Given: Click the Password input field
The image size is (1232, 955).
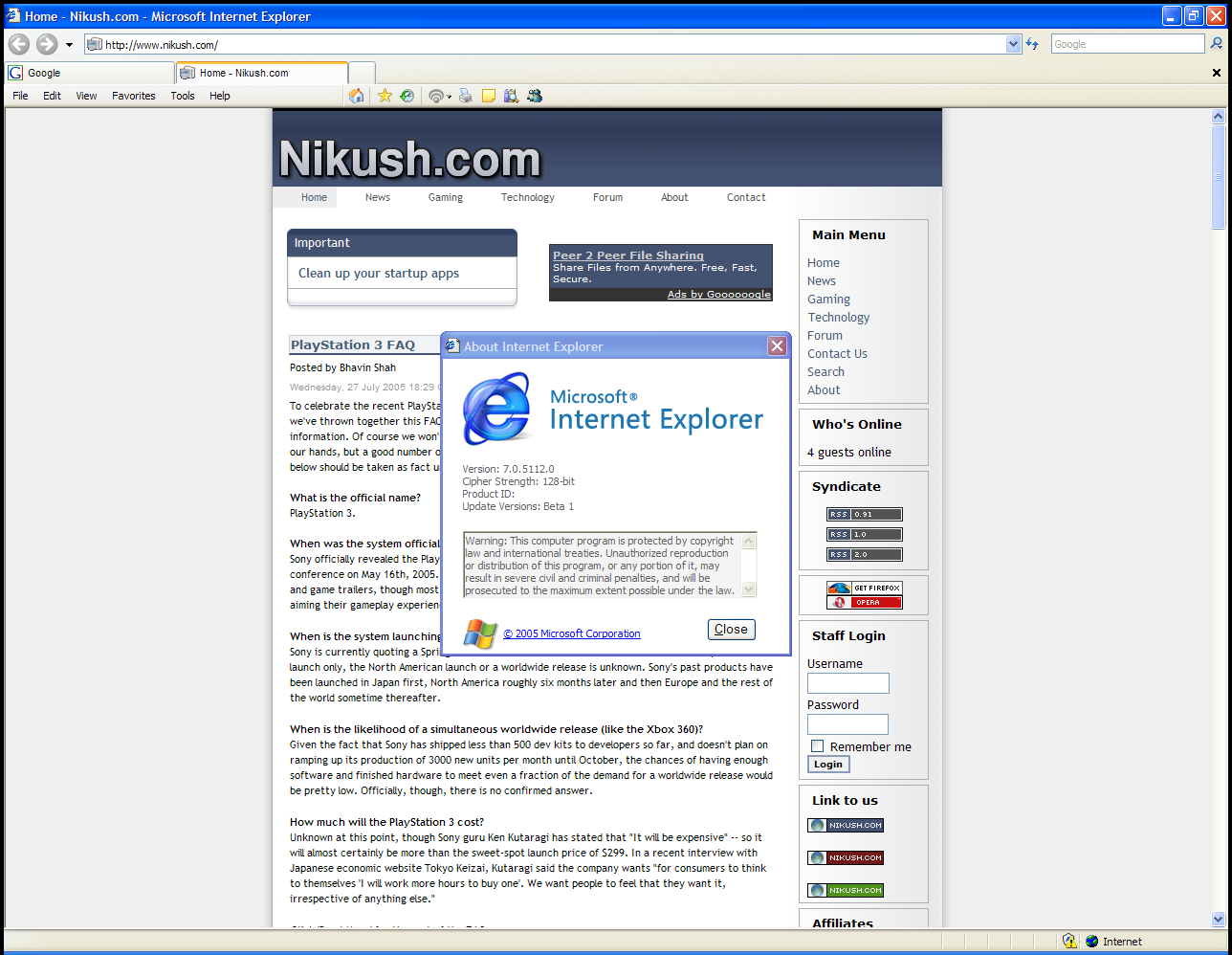Looking at the screenshot, I should point(847,724).
